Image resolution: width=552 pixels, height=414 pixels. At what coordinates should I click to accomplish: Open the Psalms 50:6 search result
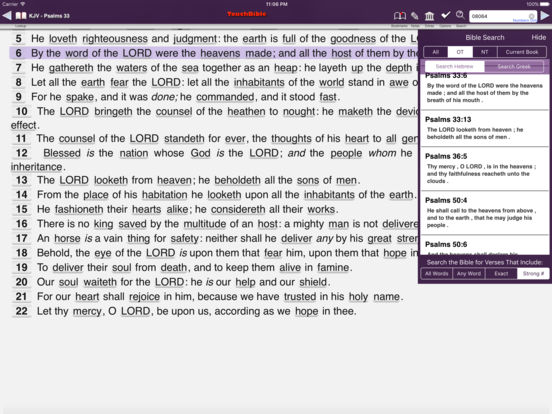[485, 245]
